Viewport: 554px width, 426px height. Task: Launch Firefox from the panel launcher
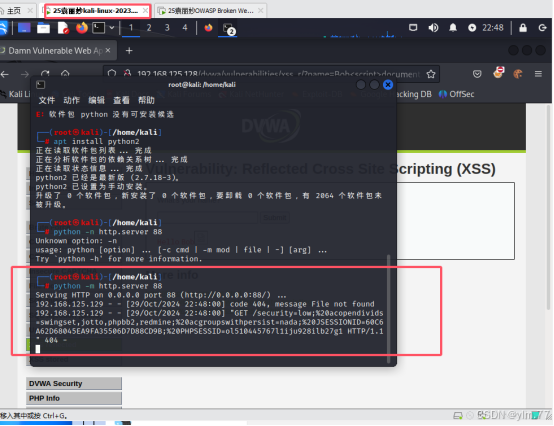coord(82,28)
